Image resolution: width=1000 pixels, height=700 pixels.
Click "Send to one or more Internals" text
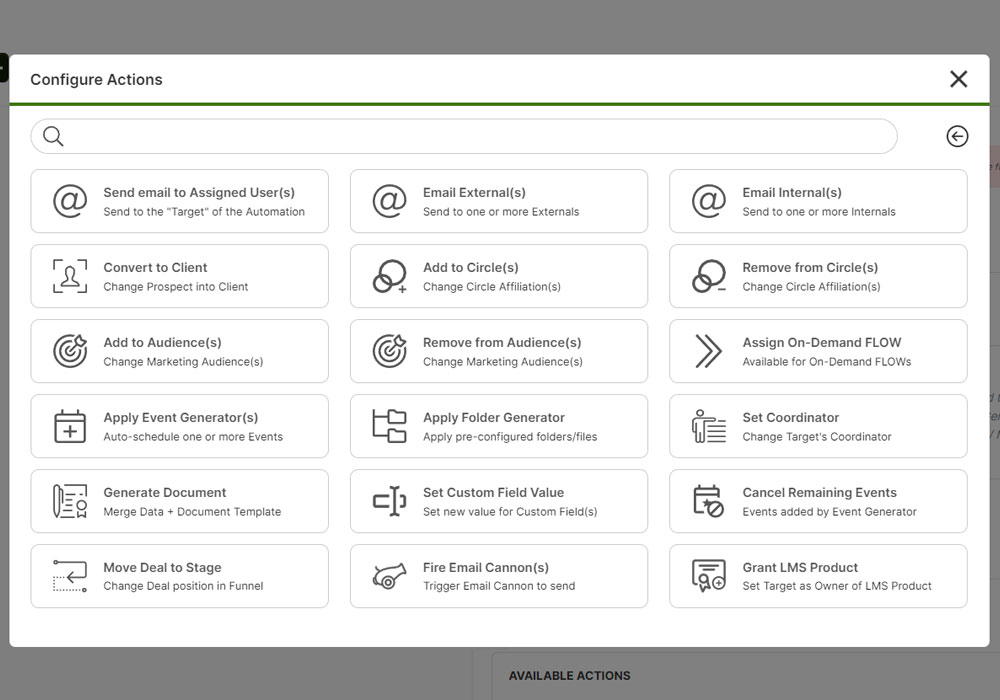pos(819,212)
